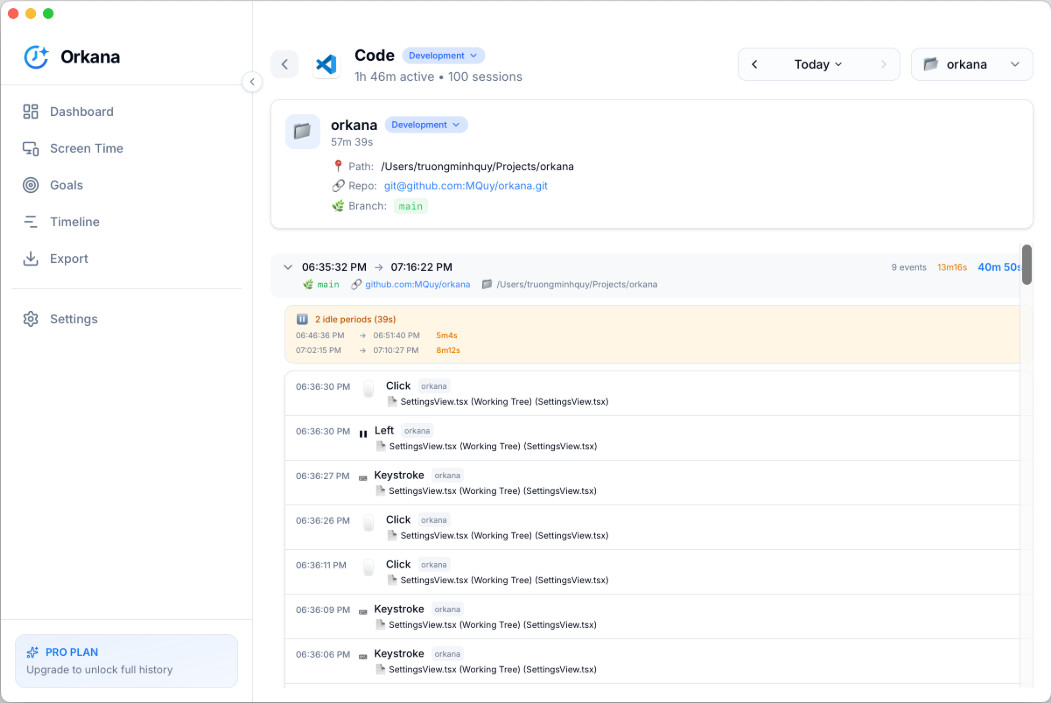This screenshot has height=703, width=1051.
Task: Collapse the sidebar with the chevron handle
Action: [x=252, y=82]
